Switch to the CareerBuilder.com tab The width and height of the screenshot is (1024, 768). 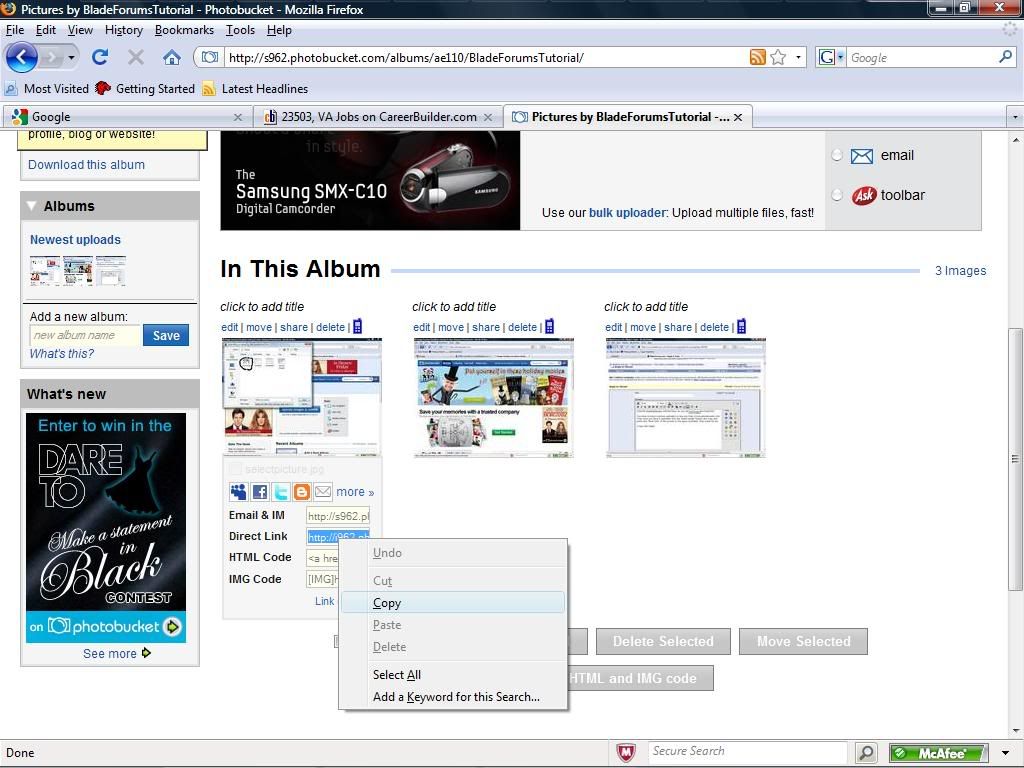pos(379,118)
